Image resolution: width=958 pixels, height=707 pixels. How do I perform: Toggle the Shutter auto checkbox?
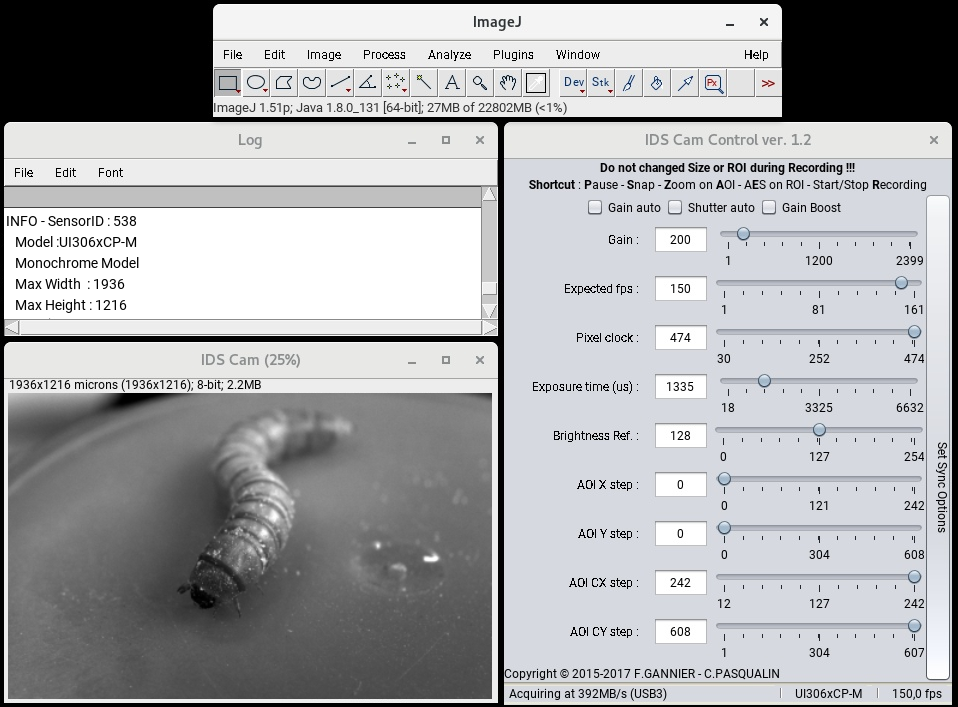click(675, 208)
